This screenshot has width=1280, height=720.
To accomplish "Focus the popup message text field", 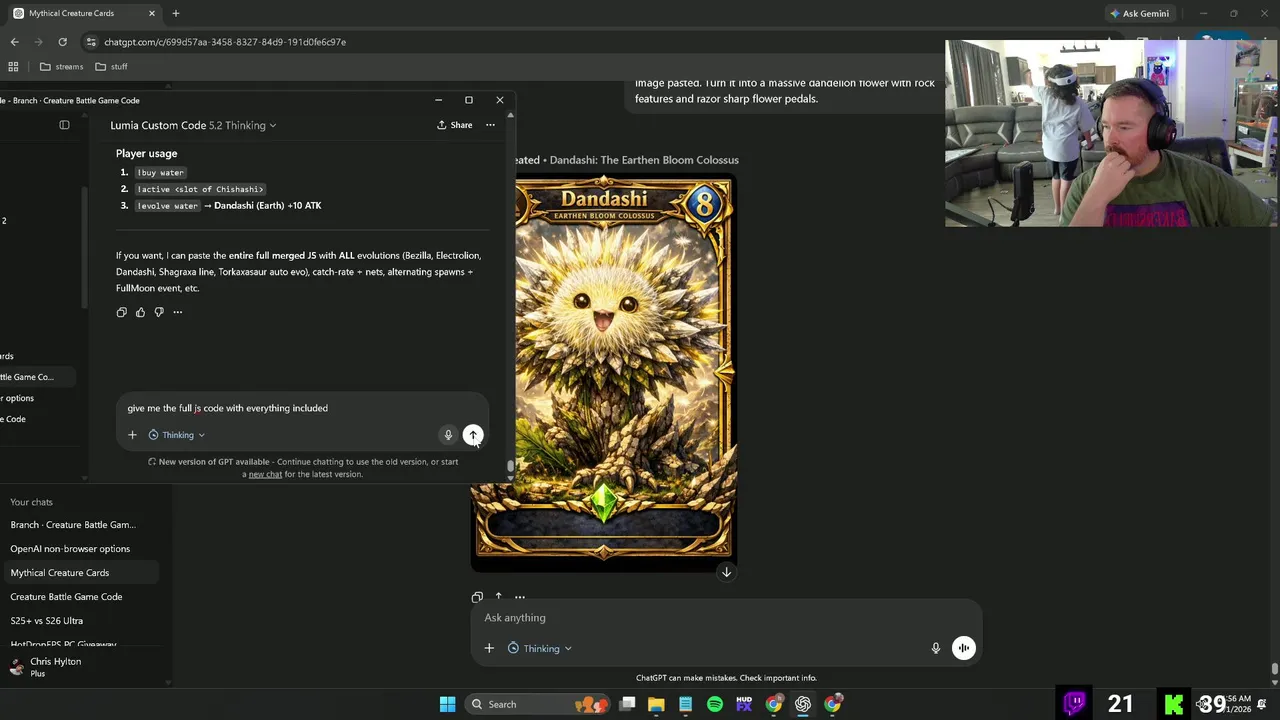I will [300, 408].
